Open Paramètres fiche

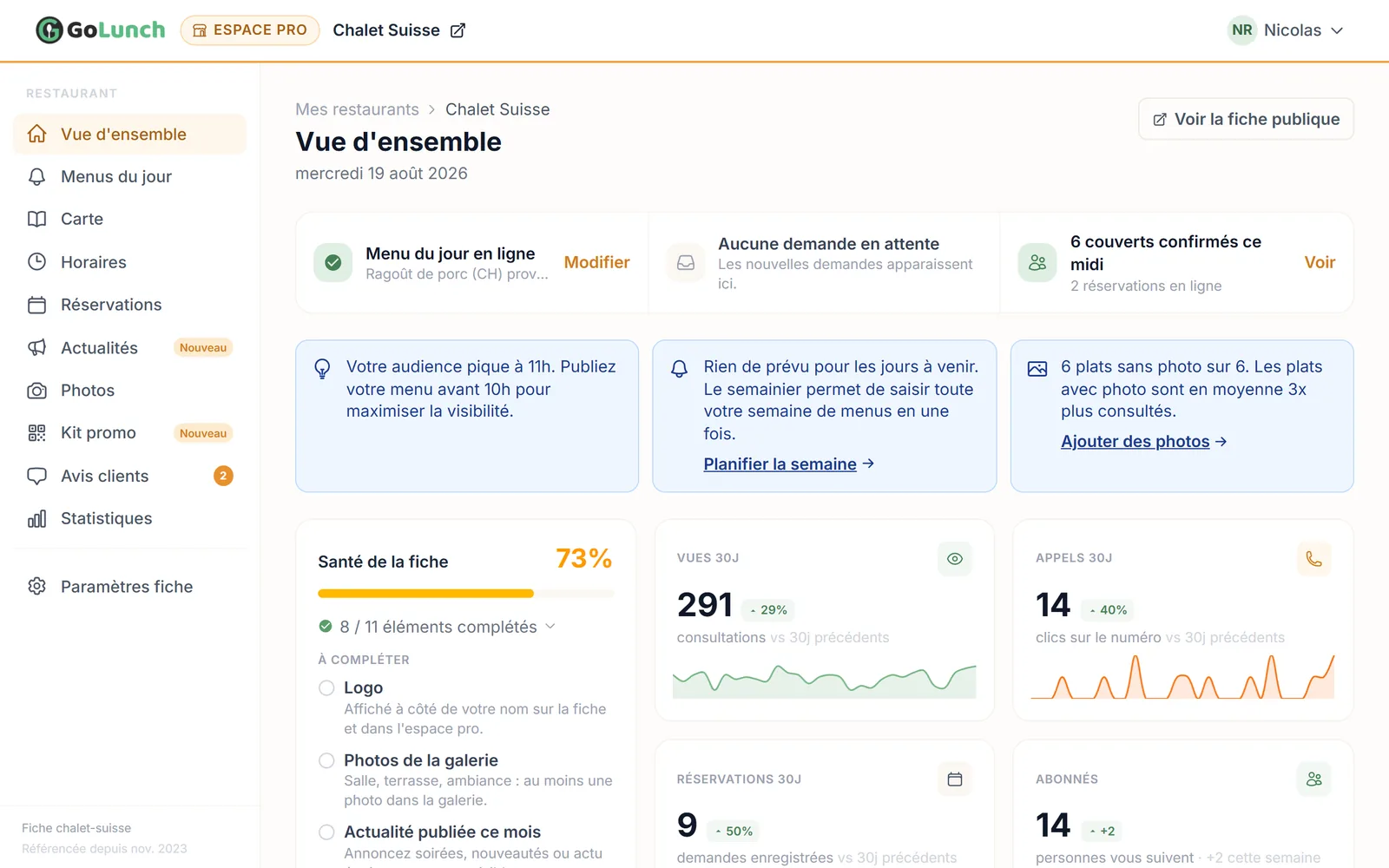pos(130,586)
